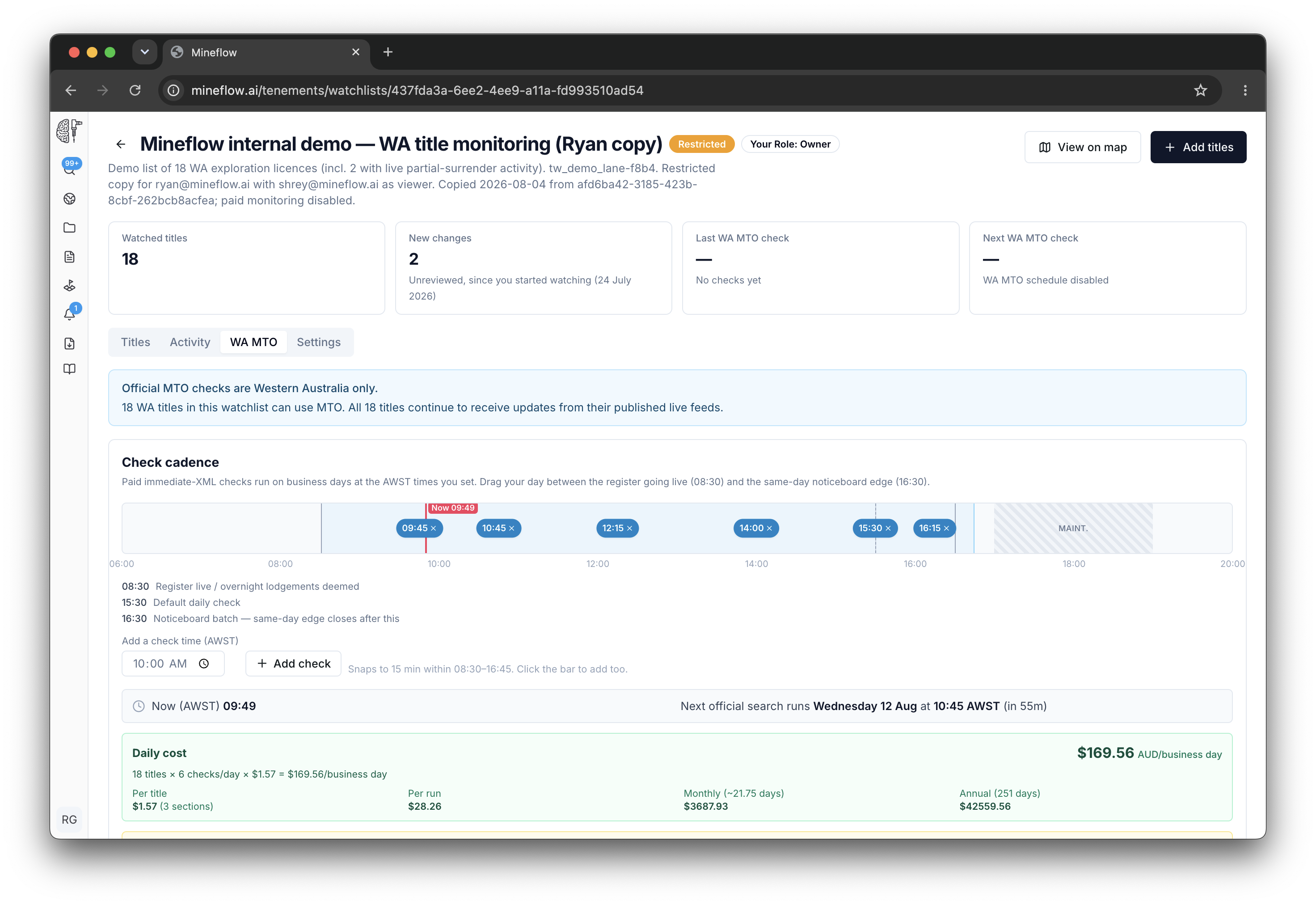Open notifications bell in sidebar
The width and height of the screenshot is (1316, 905).
coord(70,313)
